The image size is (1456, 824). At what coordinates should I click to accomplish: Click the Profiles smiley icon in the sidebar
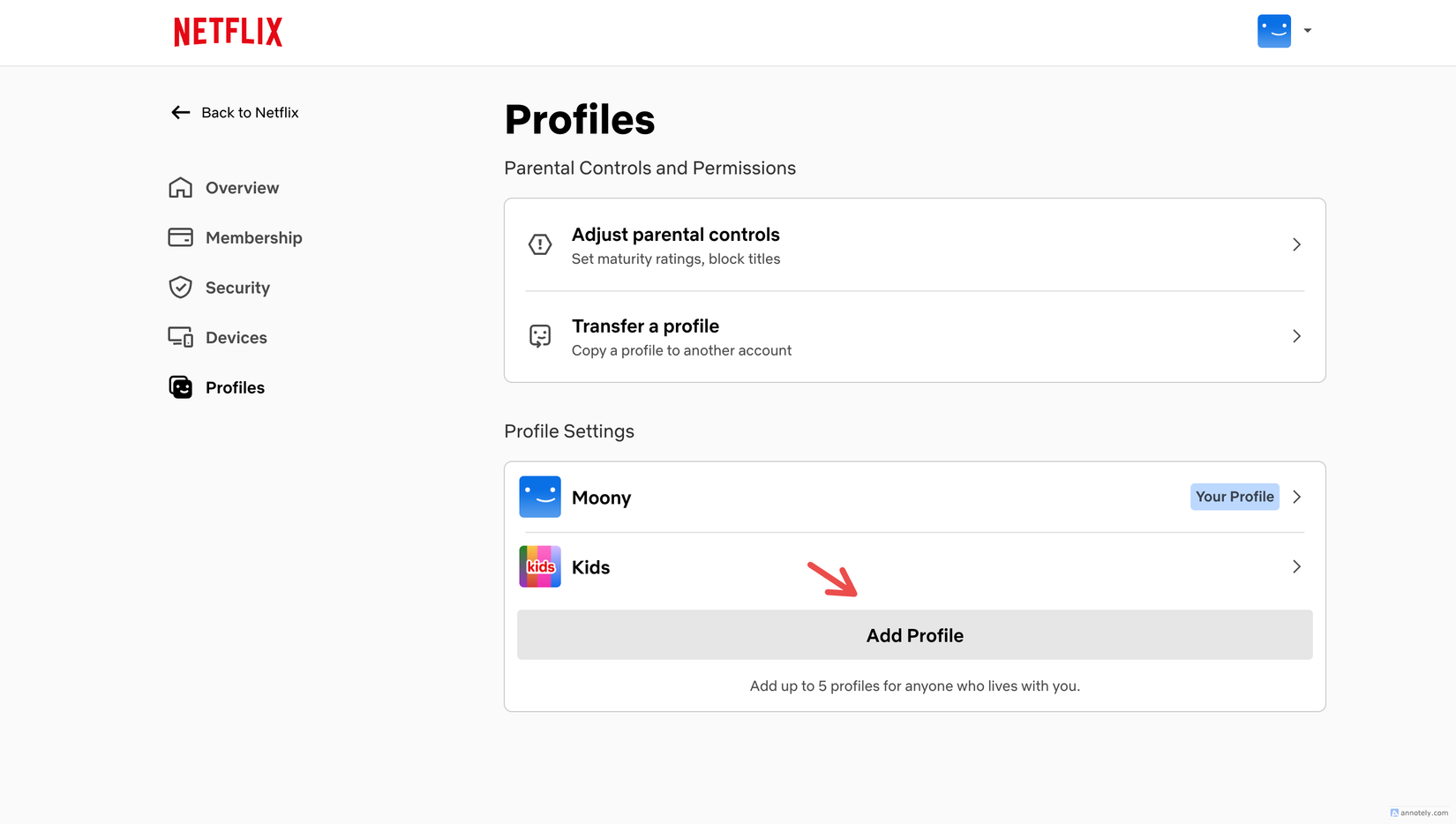coord(180,386)
